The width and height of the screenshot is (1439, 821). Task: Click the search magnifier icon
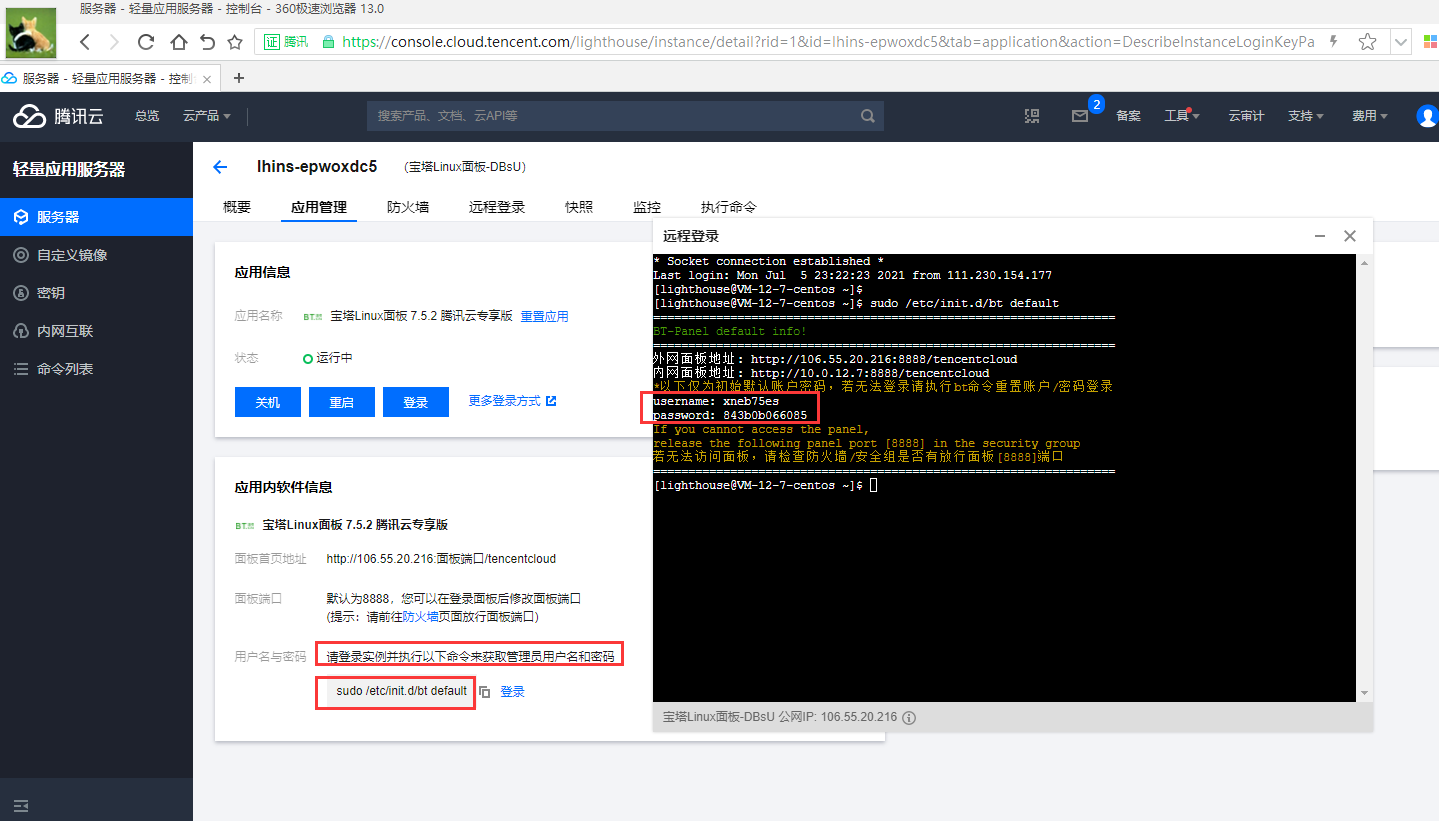point(868,116)
